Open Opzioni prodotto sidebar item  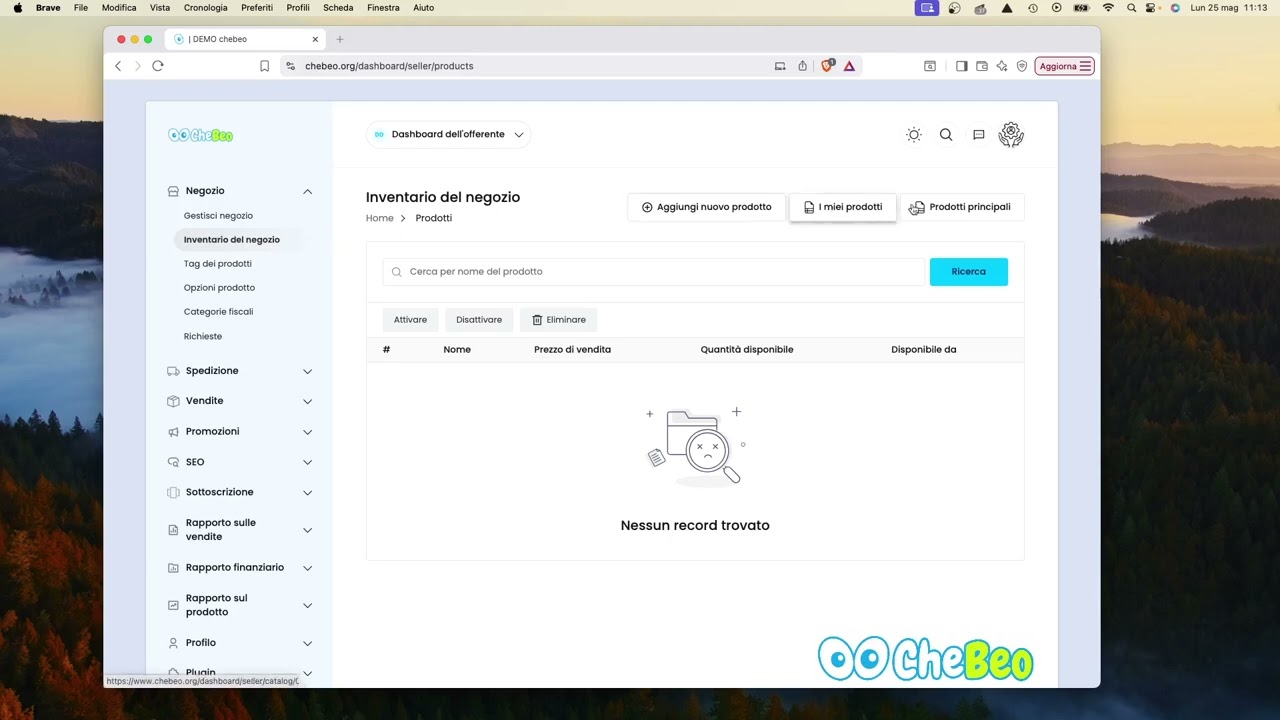tap(219, 288)
